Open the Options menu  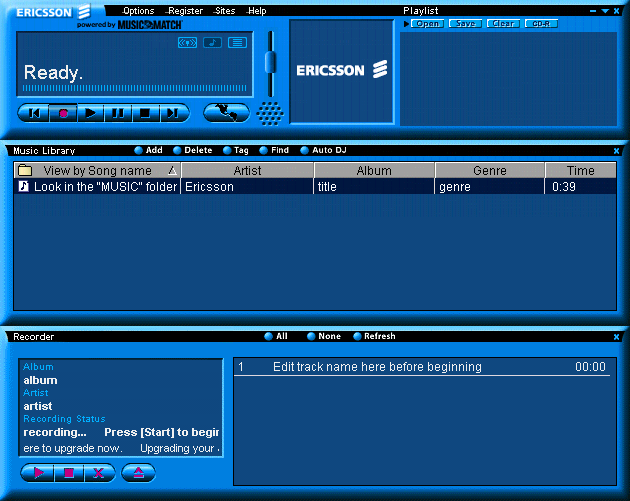point(138,11)
